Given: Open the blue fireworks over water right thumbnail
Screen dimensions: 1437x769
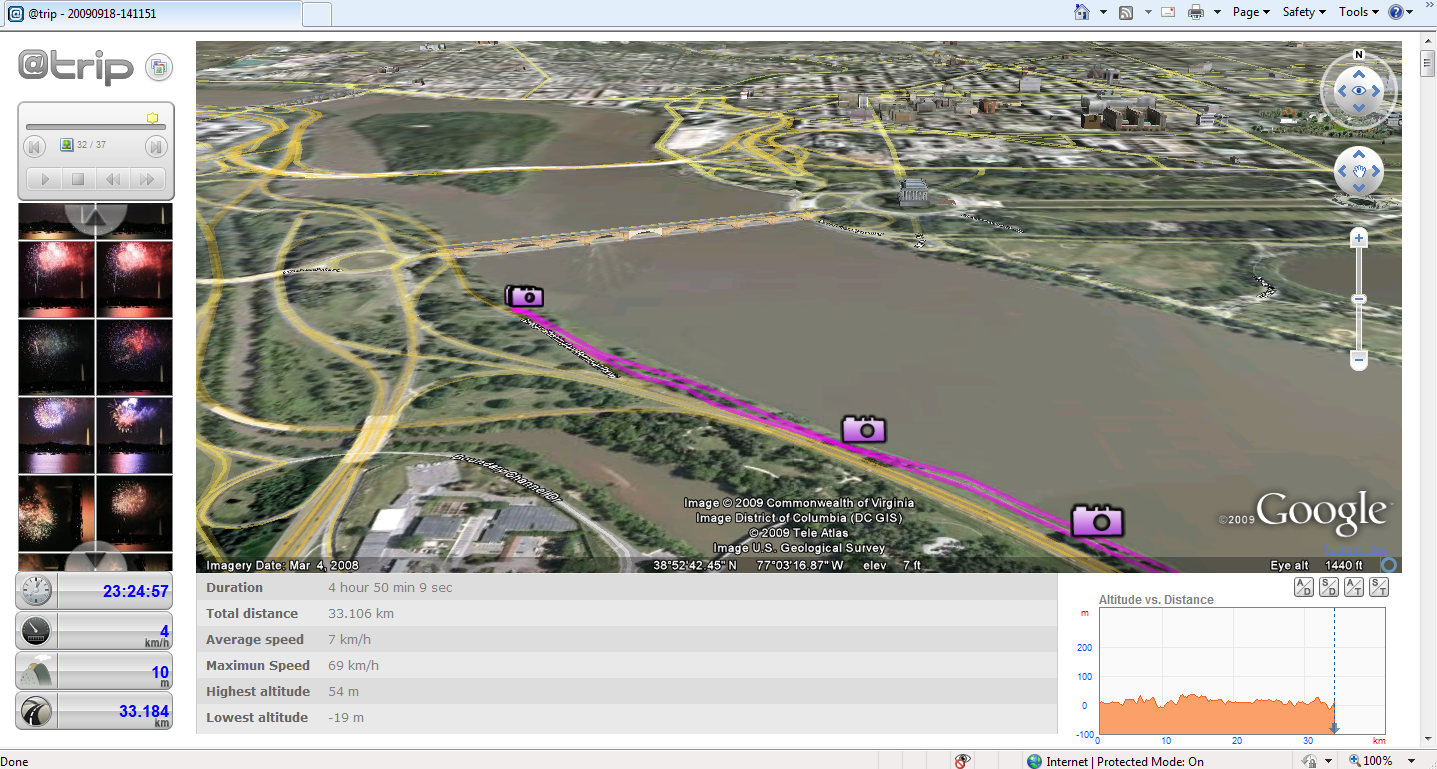Looking at the screenshot, I should coord(134,435).
